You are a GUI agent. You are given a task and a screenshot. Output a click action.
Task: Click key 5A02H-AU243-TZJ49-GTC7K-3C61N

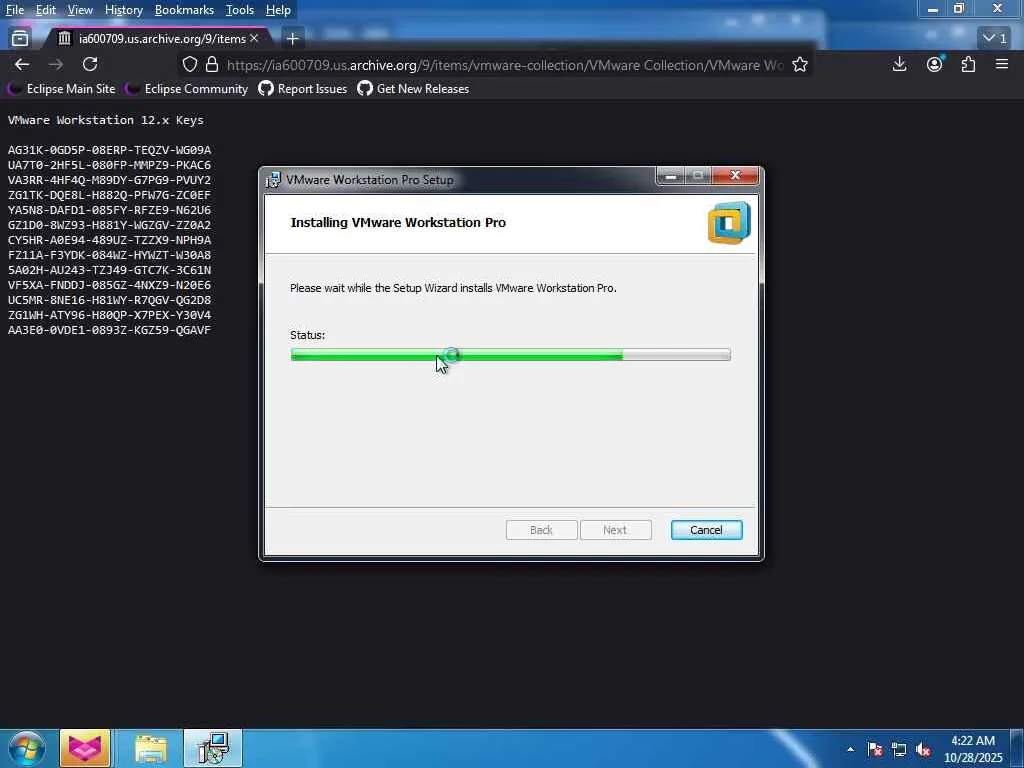point(109,270)
